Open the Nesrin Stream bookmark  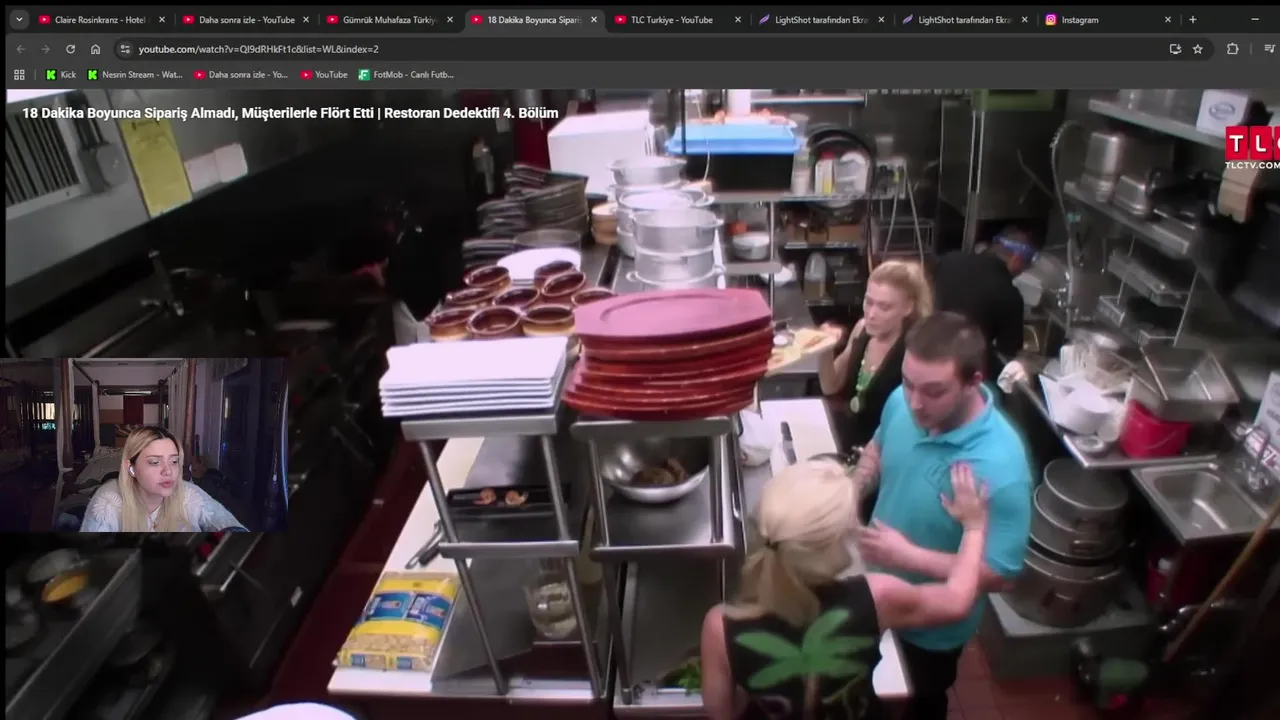click(135, 74)
